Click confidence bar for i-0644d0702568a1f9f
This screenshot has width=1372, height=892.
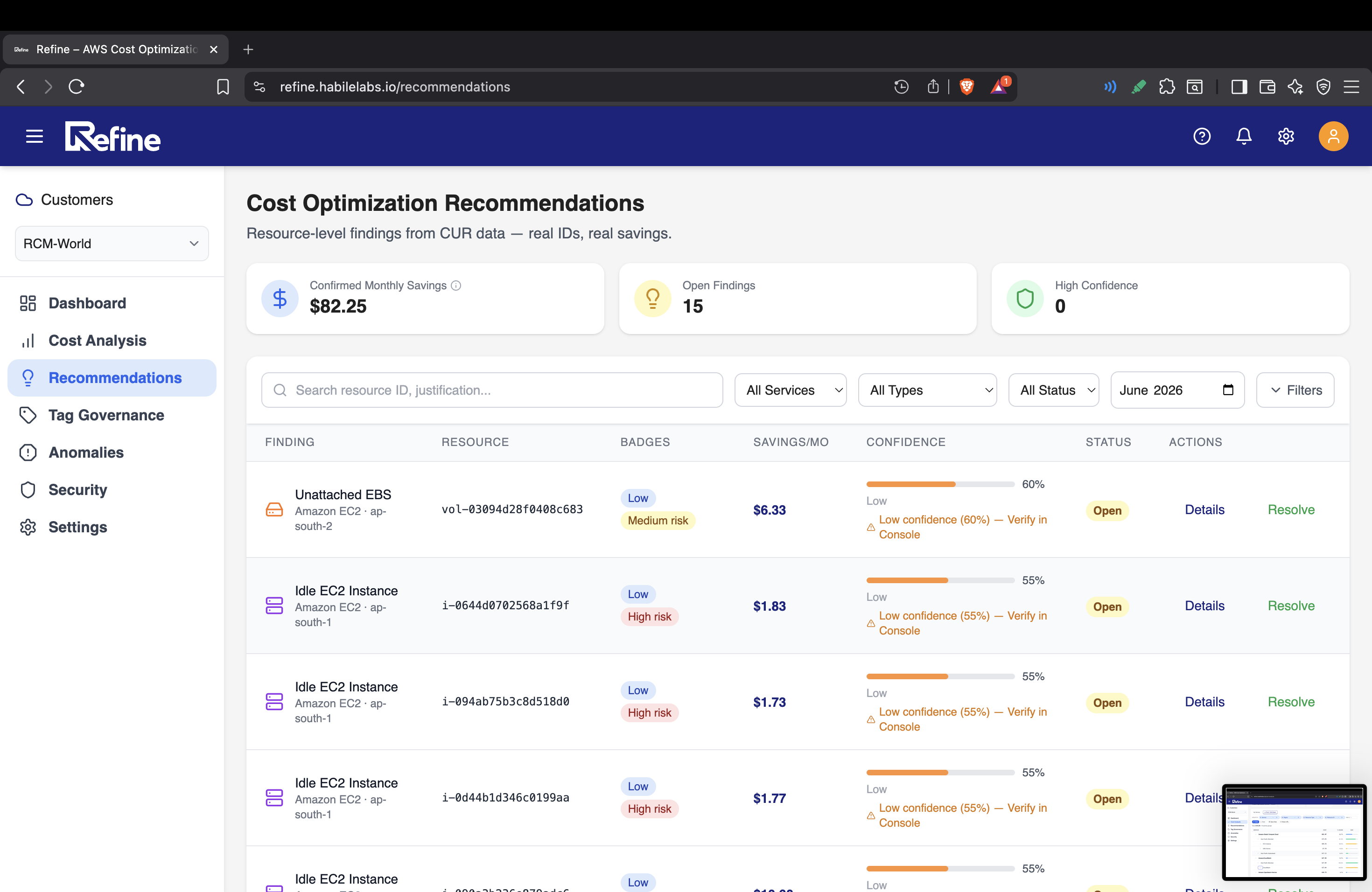(x=940, y=580)
